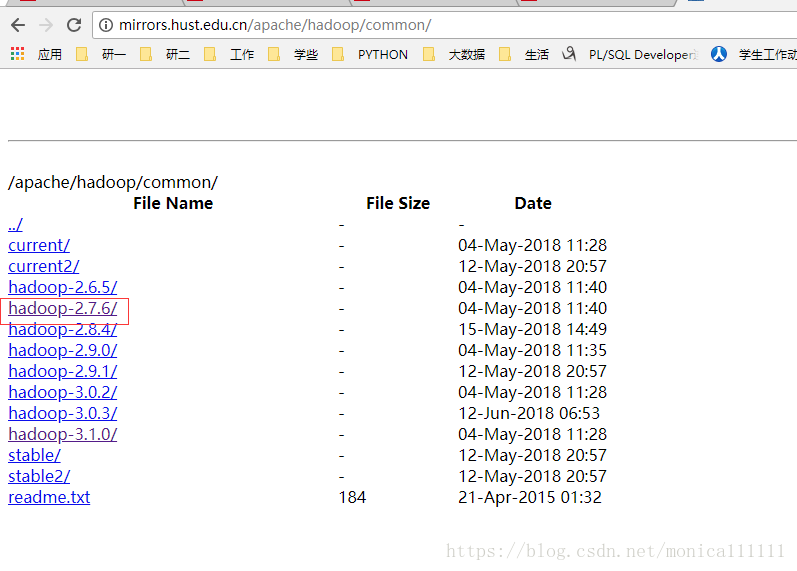Open the parent directory ../ link
This screenshot has width=797, height=571.
15,224
